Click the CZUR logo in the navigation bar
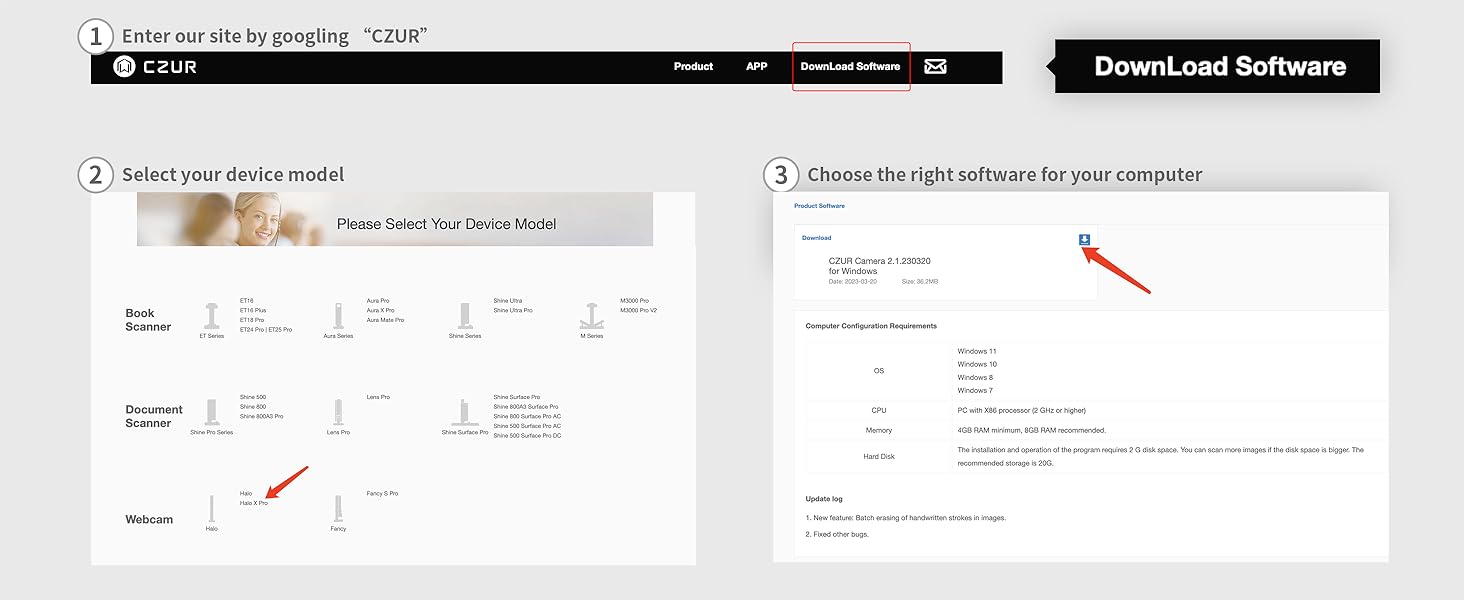The height and width of the screenshot is (600, 1464). coord(155,67)
